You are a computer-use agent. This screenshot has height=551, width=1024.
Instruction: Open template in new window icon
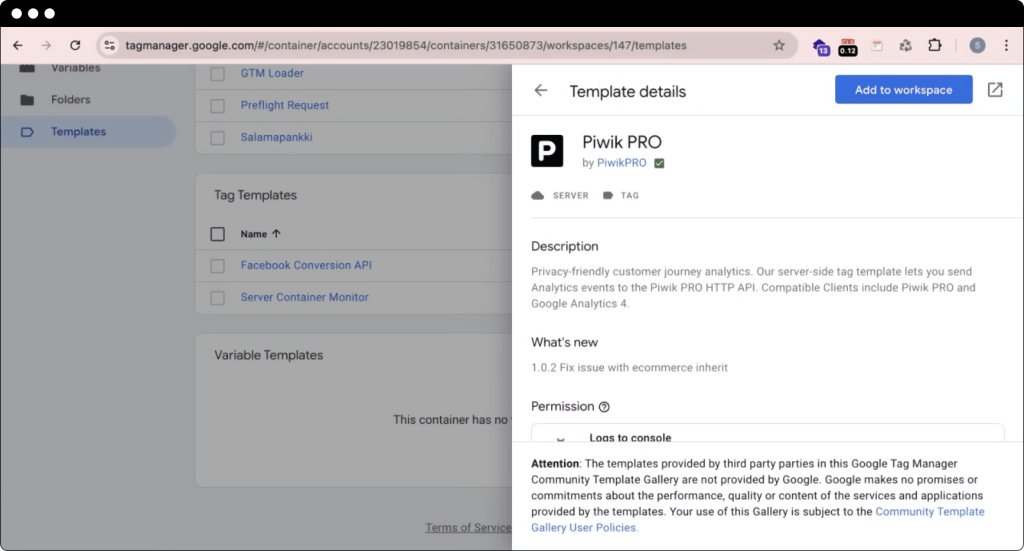[995, 90]
